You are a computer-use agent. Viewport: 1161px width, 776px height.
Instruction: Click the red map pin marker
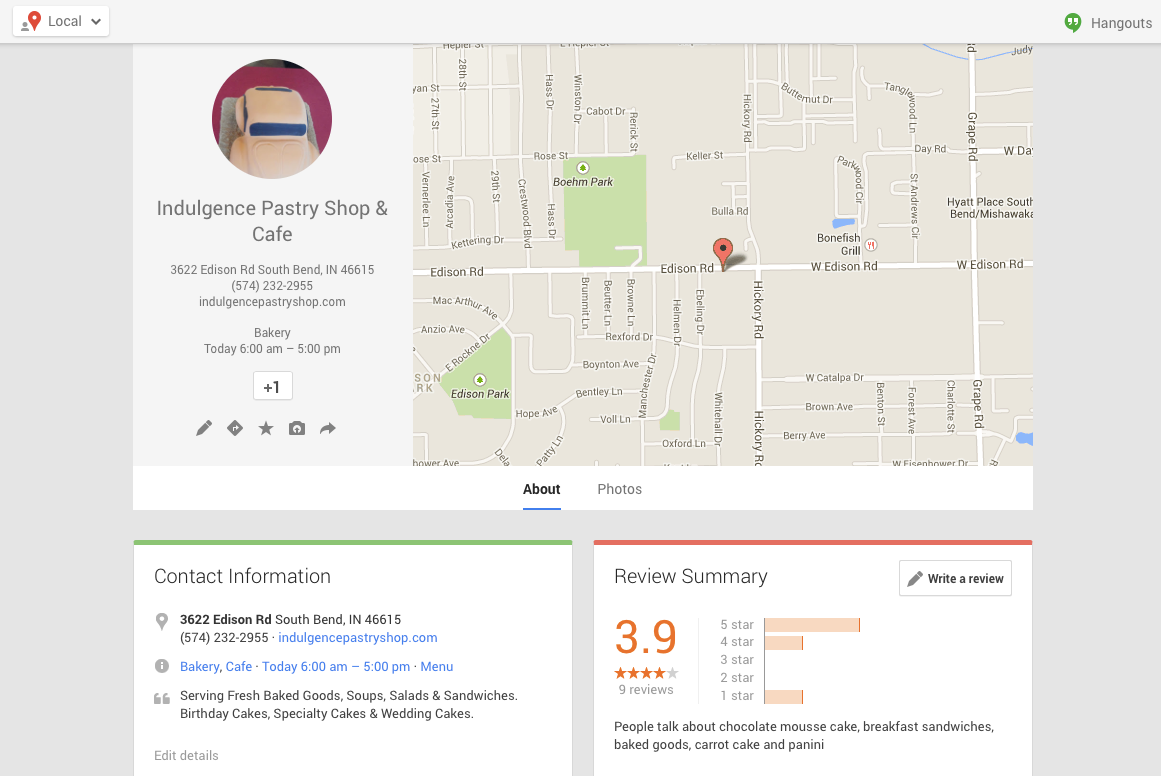(x=722, y=252)
